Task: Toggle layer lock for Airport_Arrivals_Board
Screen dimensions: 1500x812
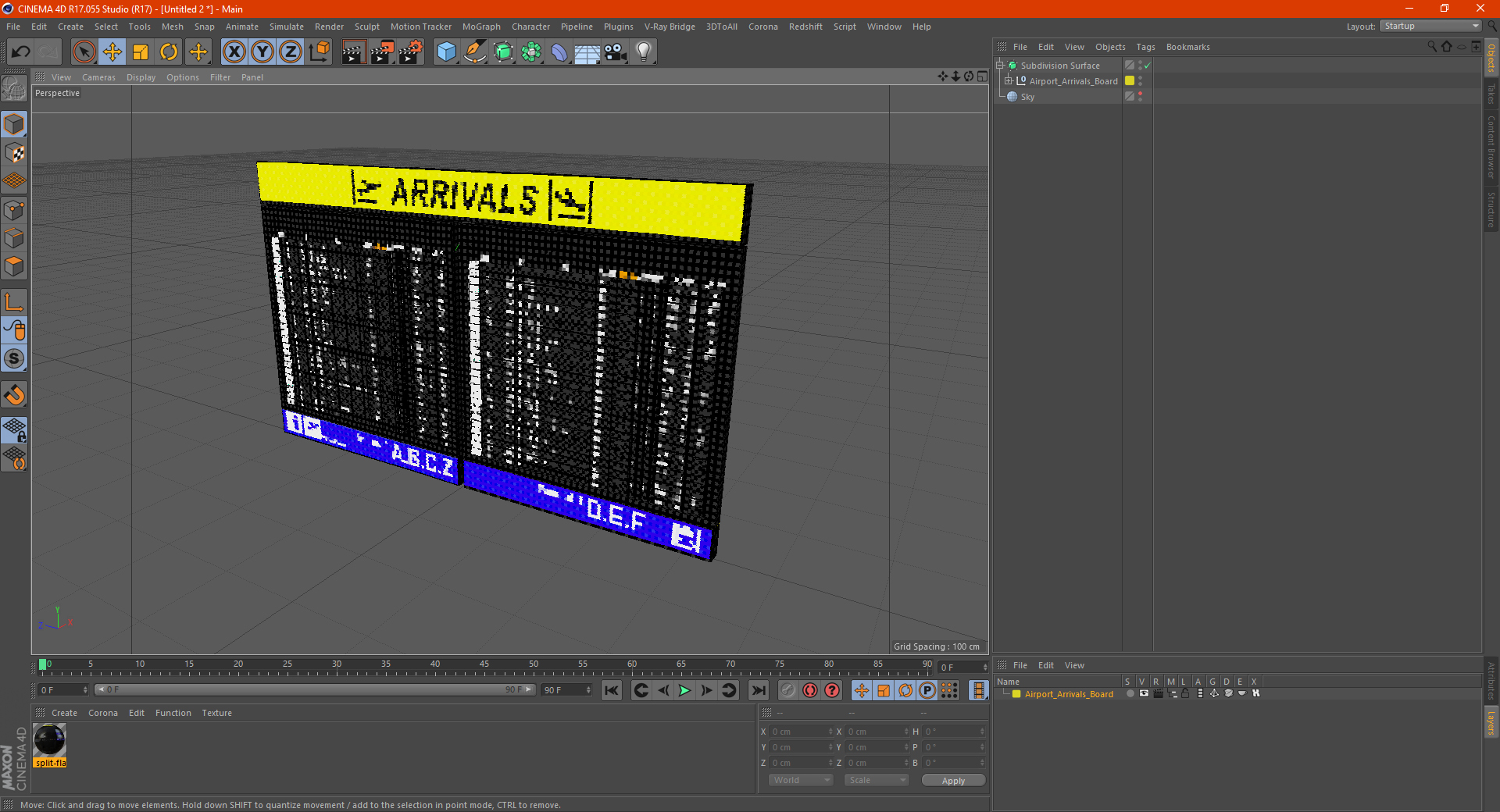Action: [x=1185, y=693]
